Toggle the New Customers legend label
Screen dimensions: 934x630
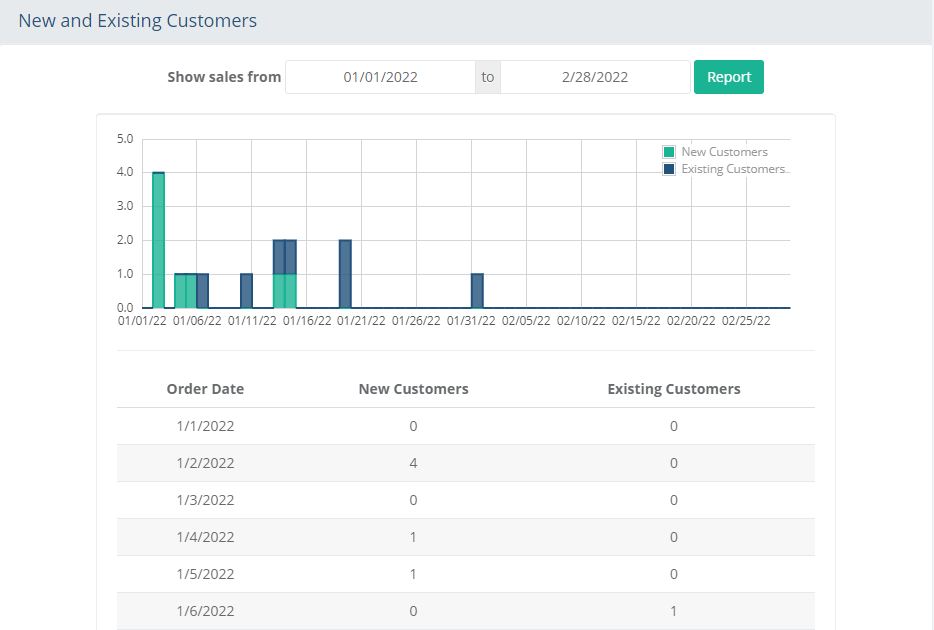tap(724, 152)
